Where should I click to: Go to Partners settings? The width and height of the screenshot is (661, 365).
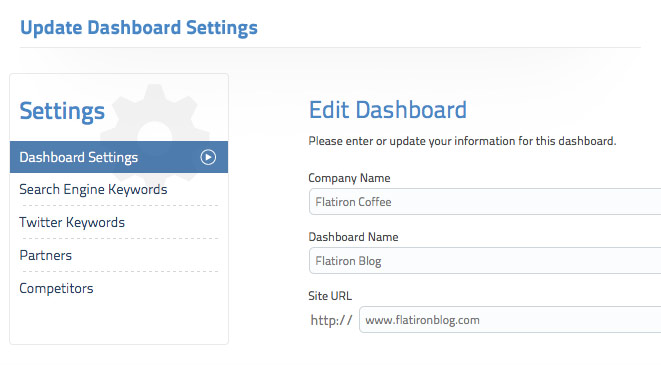pos(46,255)
